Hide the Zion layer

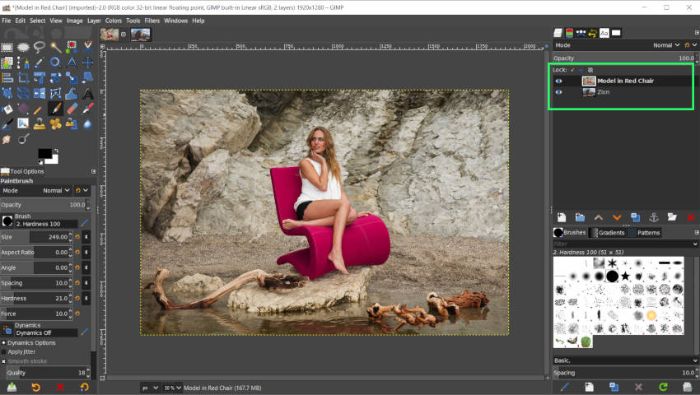pyautogui.click(x=558, y=92)
